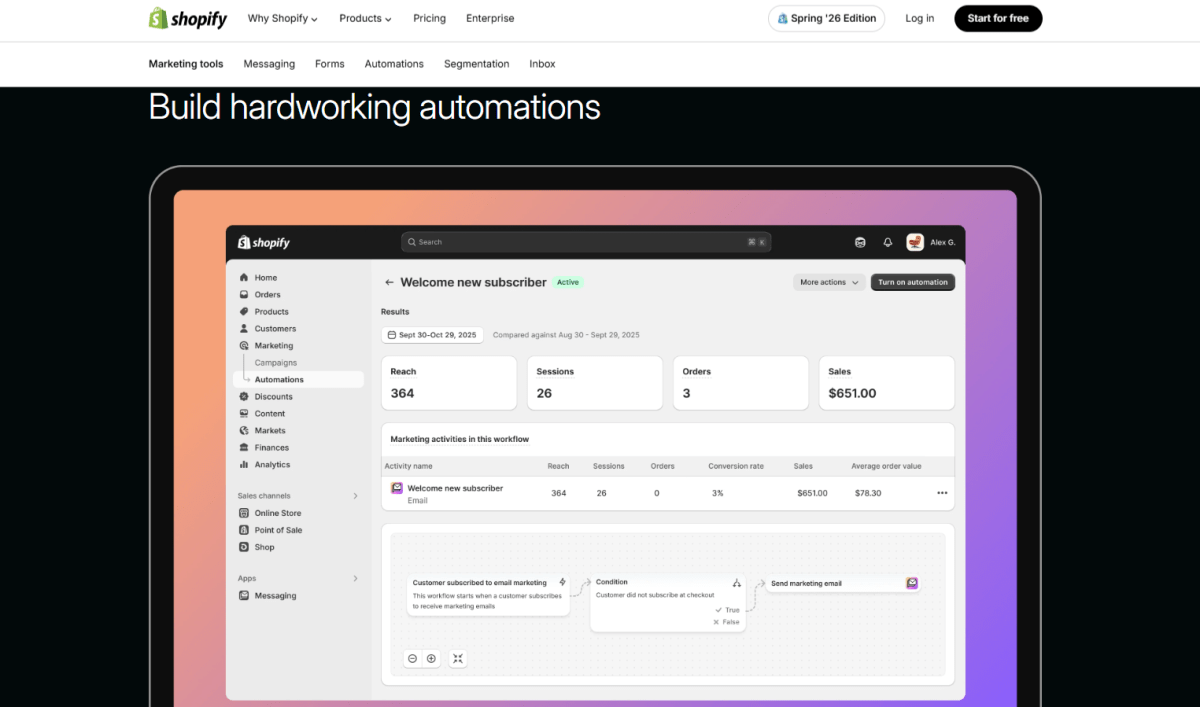1200x707 pixels.
Task: Click the Online Store icon
Action: click(x=244, y=513)
